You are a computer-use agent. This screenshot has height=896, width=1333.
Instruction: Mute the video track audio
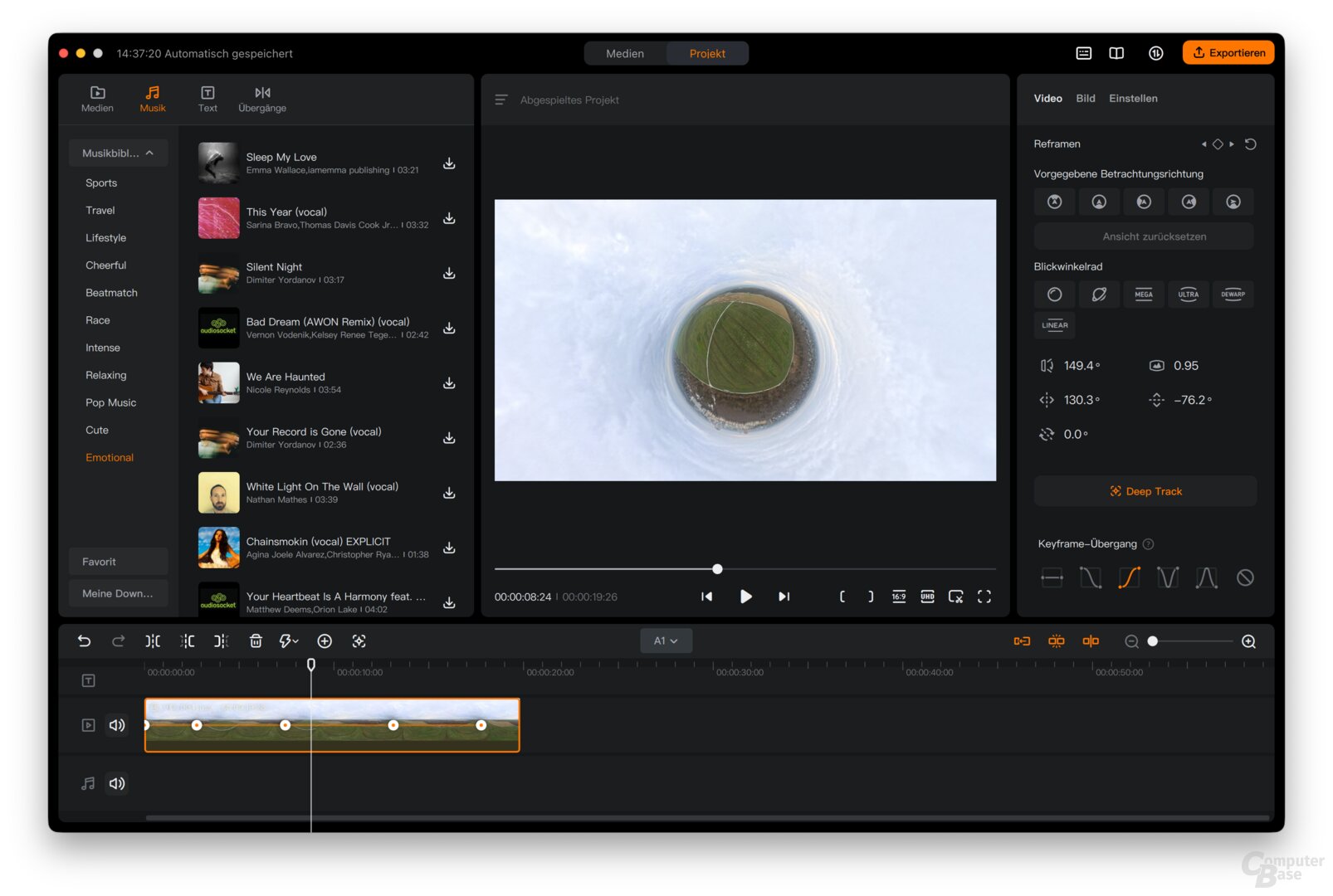(x=117, y=725)
